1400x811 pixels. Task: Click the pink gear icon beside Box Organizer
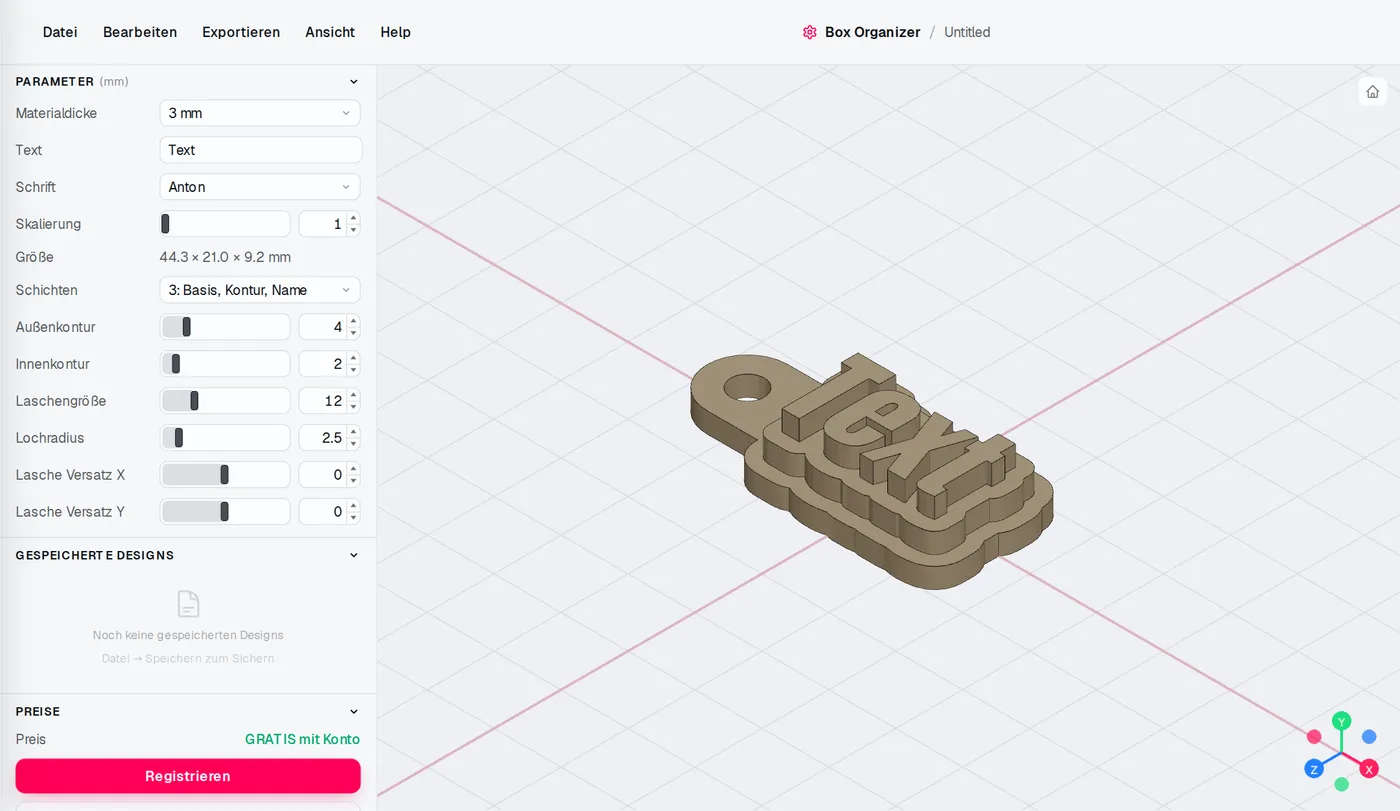(810, 32)
